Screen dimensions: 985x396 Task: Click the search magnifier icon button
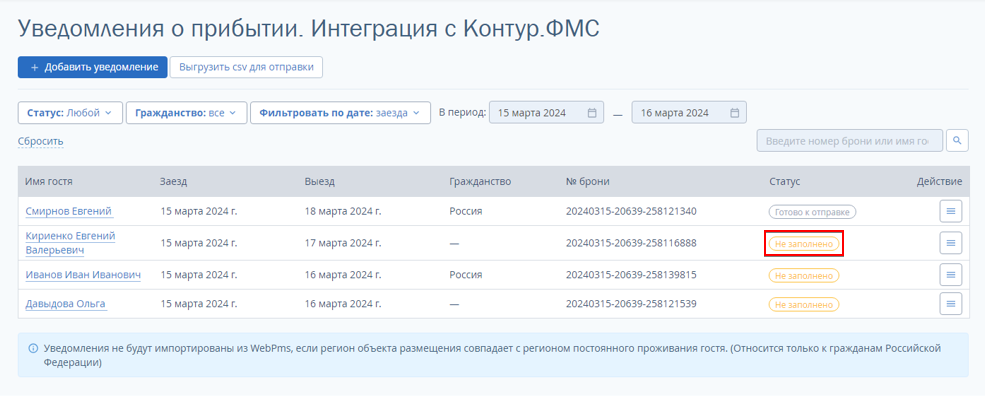(957, 141)
